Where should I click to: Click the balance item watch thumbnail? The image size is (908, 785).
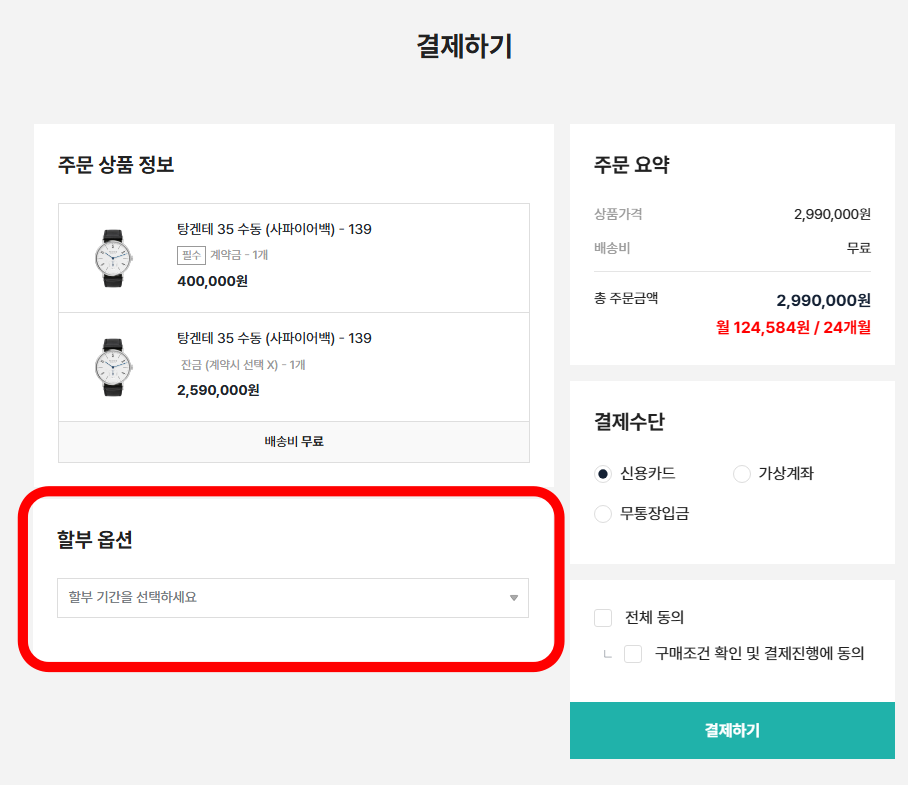tap(112, 366)
